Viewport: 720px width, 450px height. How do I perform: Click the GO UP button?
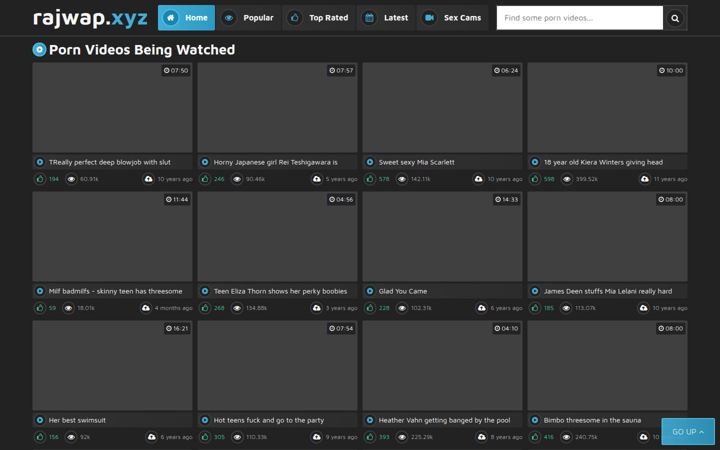tap(688, 432)
